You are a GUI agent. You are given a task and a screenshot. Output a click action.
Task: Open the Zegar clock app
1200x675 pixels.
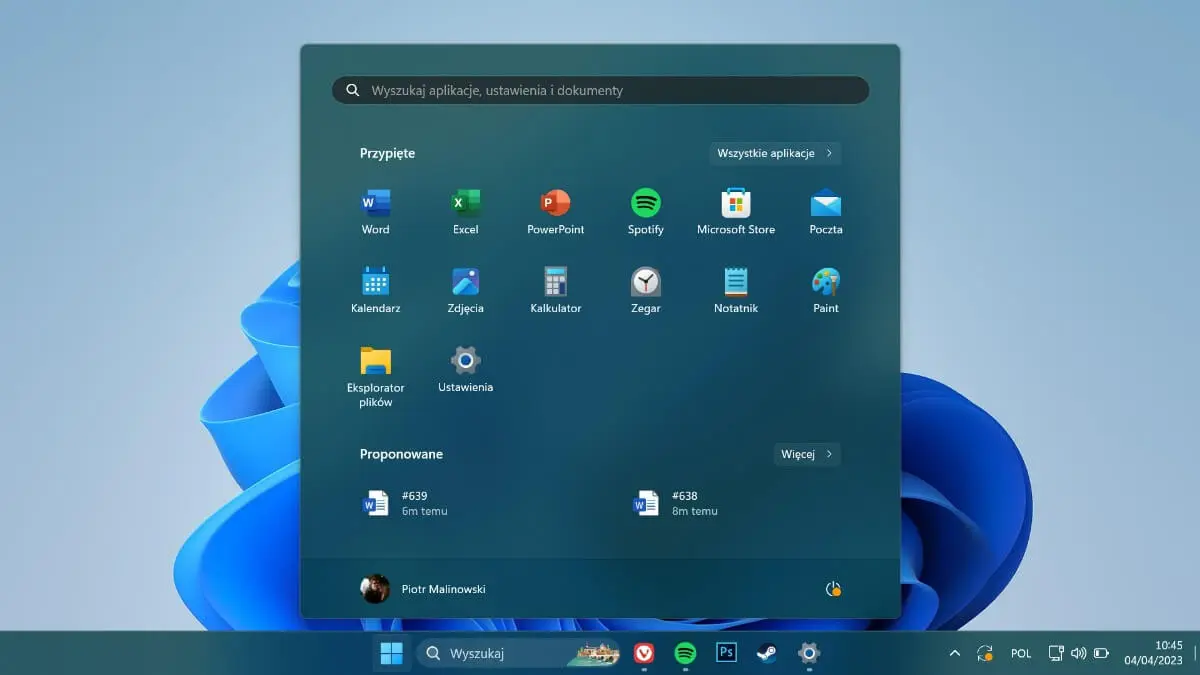[645, 283]
